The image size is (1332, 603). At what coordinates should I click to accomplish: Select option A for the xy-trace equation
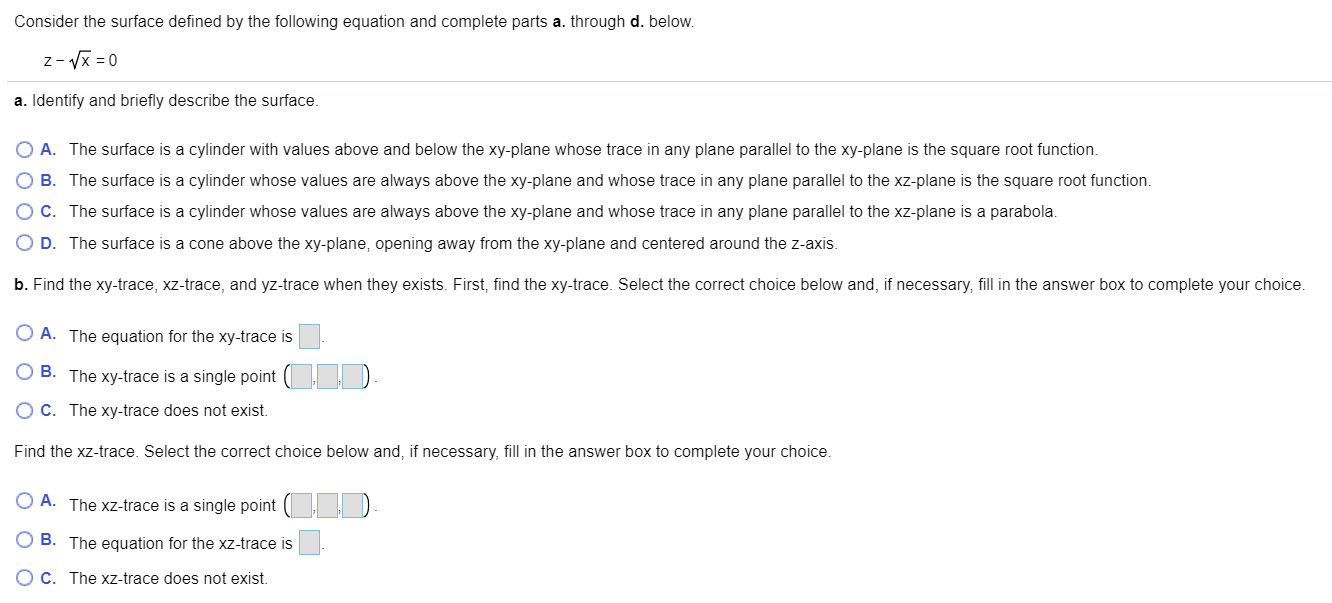tap(23, 332)
